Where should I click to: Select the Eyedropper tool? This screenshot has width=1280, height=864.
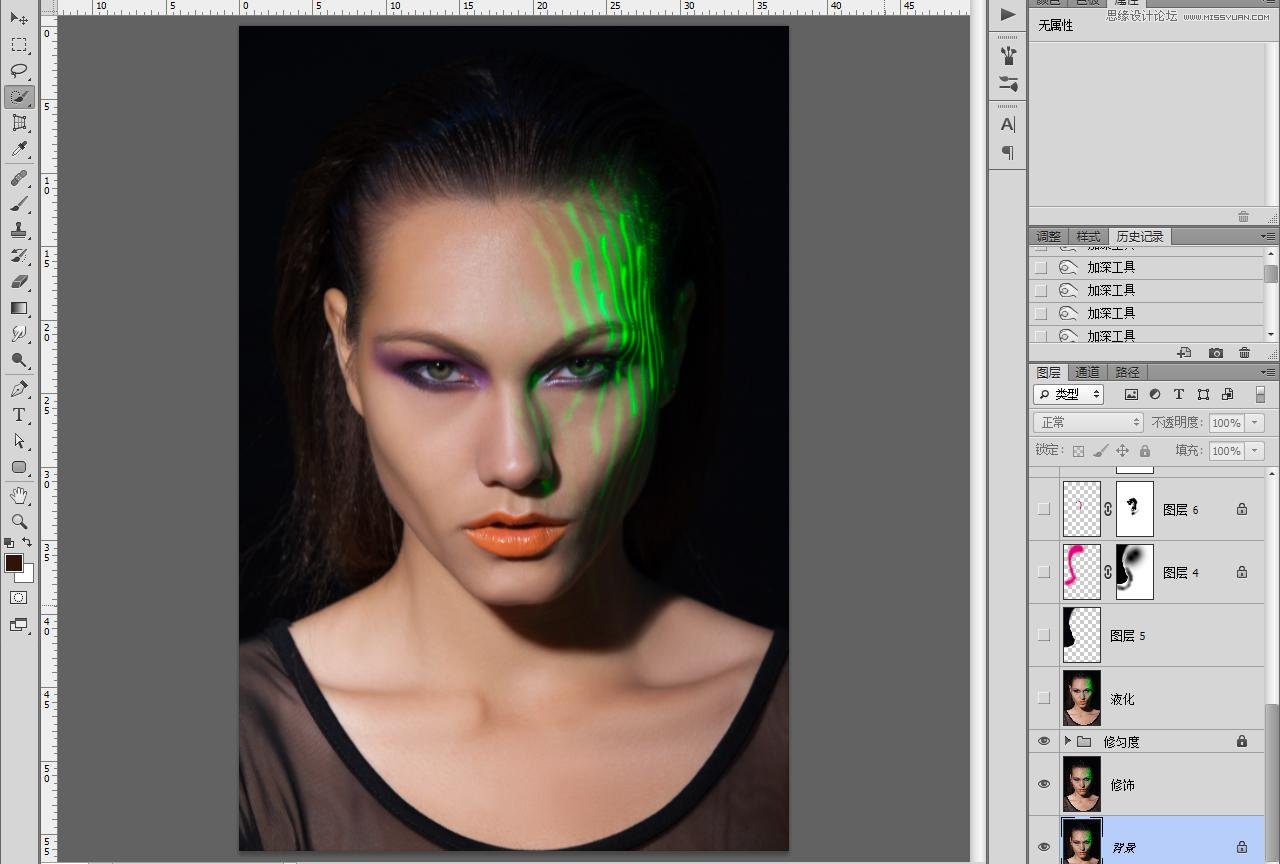pyautogui.click(x=19, y=149)
